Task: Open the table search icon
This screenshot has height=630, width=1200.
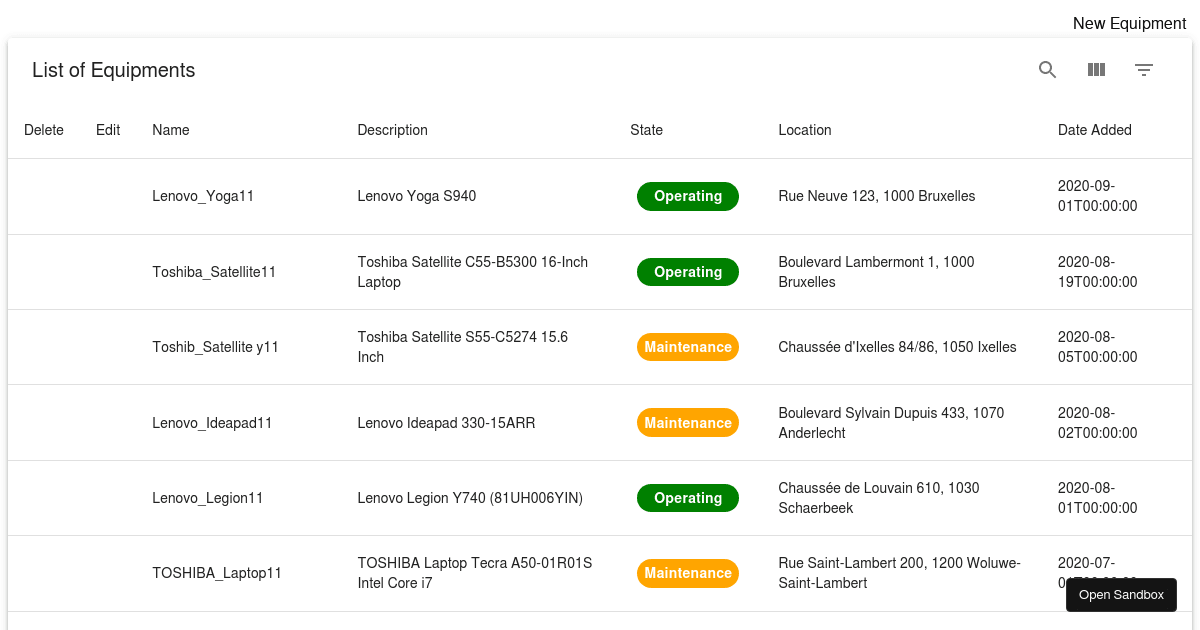Action: coord(1047,70)
